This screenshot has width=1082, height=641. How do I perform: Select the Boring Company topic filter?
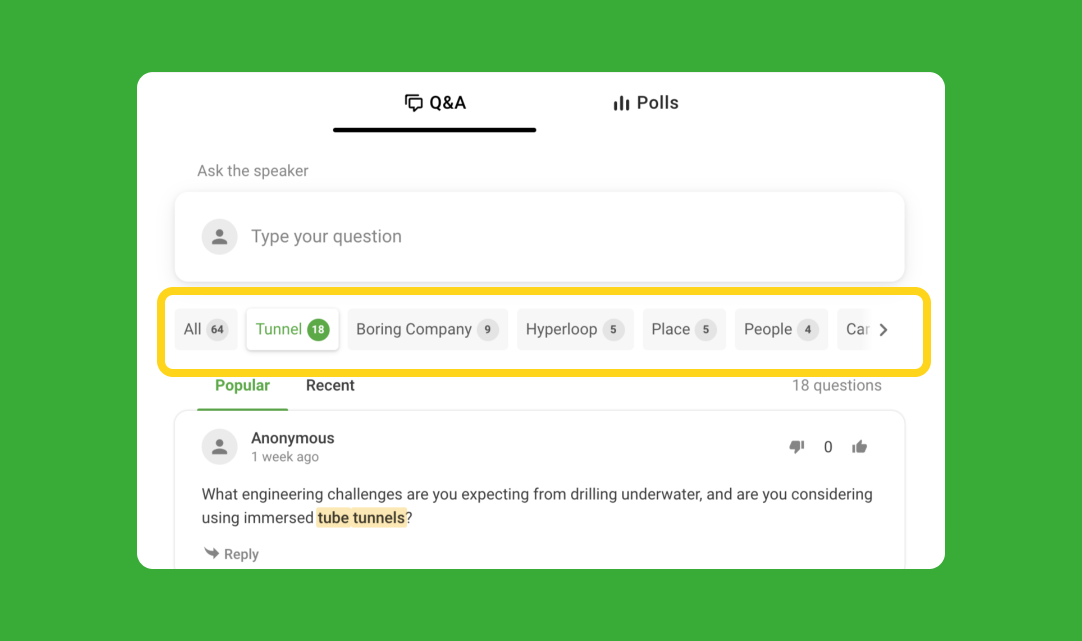click(428, 329)
